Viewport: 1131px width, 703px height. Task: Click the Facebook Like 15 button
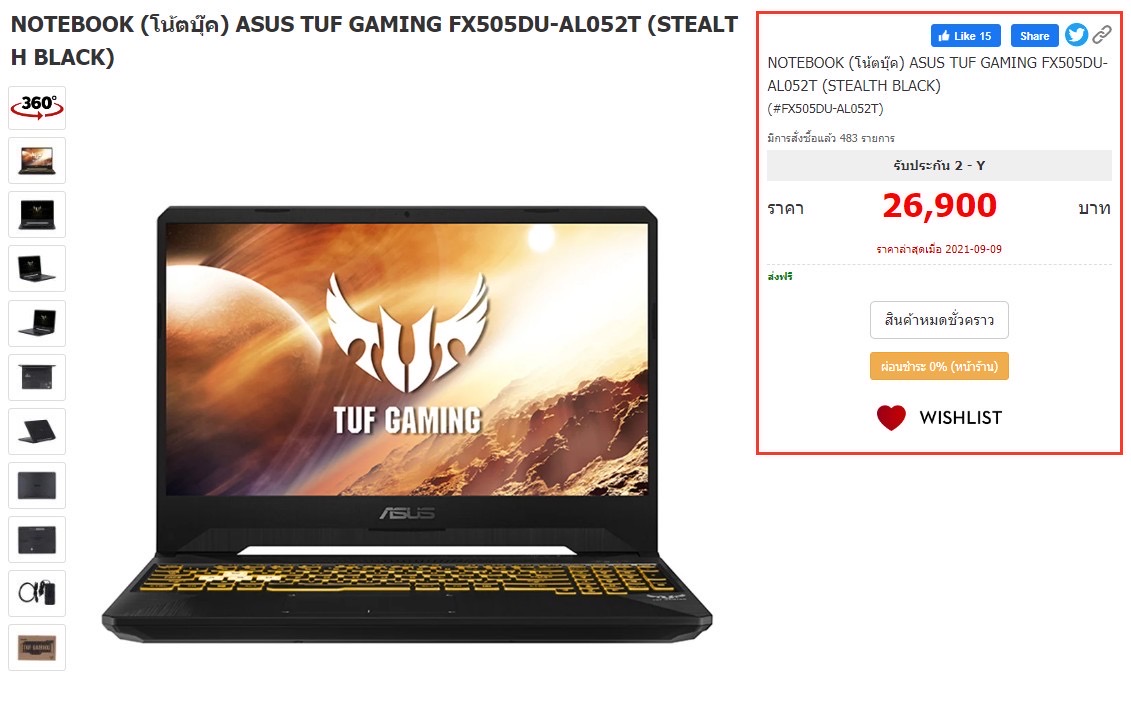965,35
